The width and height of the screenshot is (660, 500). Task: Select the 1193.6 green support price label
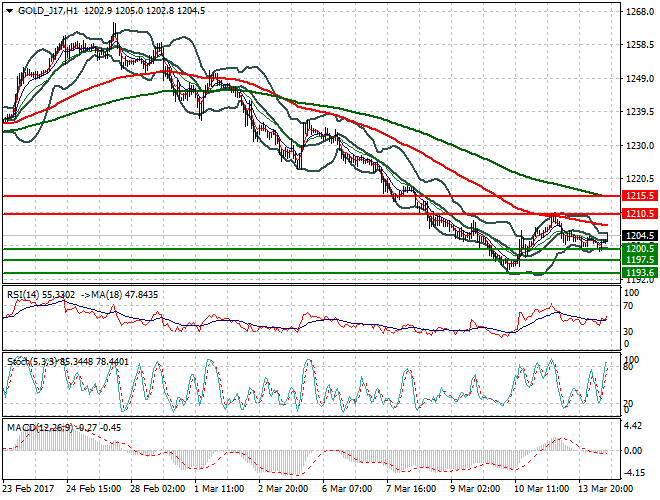tap(637, 272)
